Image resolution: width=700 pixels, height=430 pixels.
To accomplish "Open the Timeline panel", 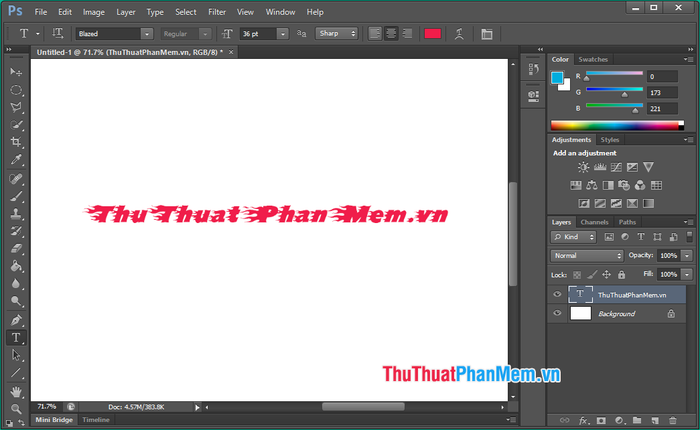I will coord(96,420).
